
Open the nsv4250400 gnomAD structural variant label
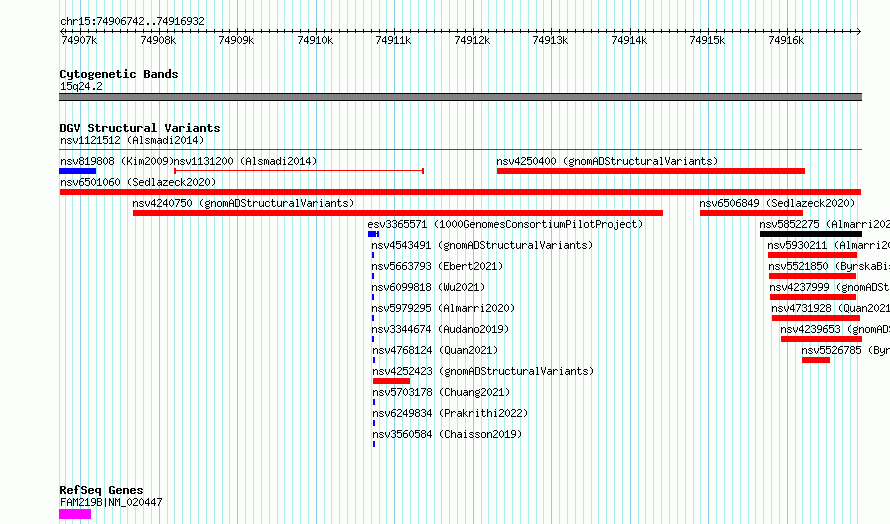coord(607,161)
